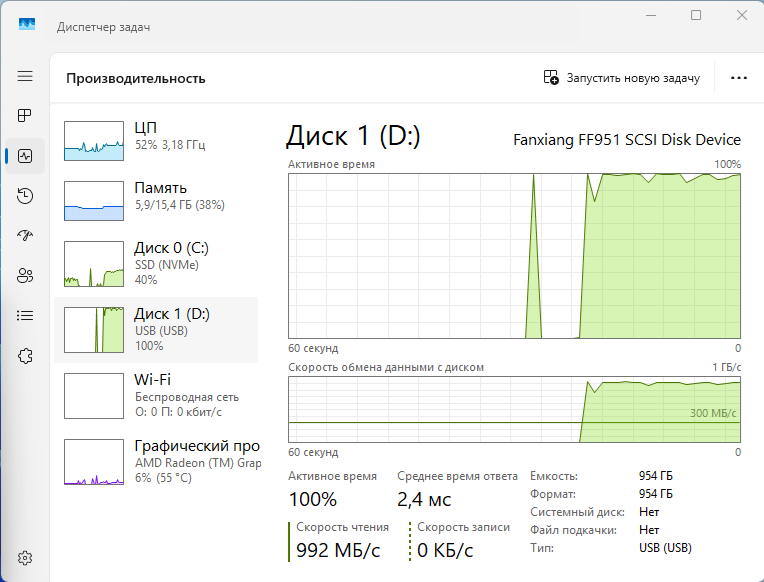This screenshot has width=764, height=582.
Task: Click Fanxiang FF951 SCSI Disk Device label
Action: click(x=627, y=140)
